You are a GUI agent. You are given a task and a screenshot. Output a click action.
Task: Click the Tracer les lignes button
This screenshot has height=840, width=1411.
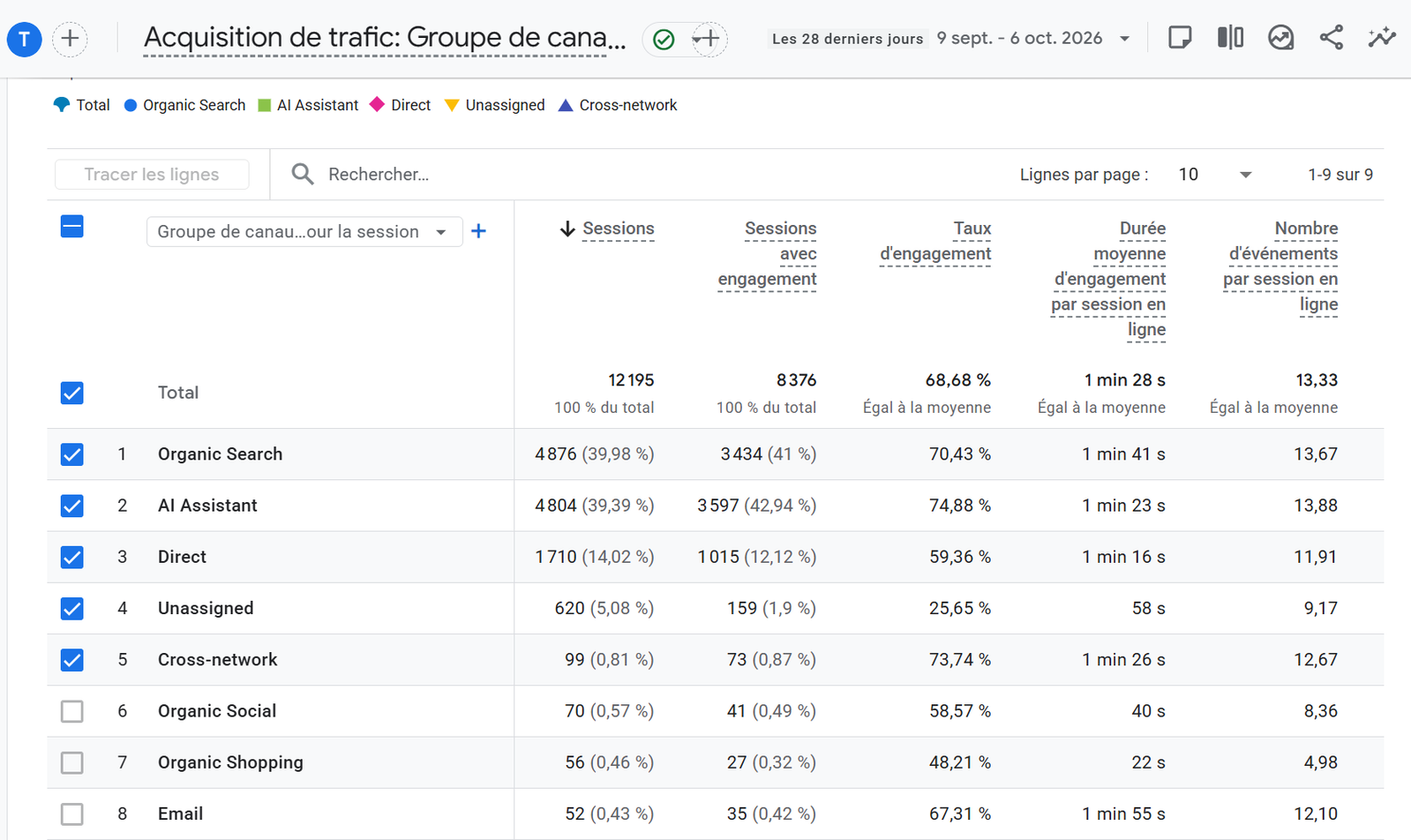pos(152,175)
